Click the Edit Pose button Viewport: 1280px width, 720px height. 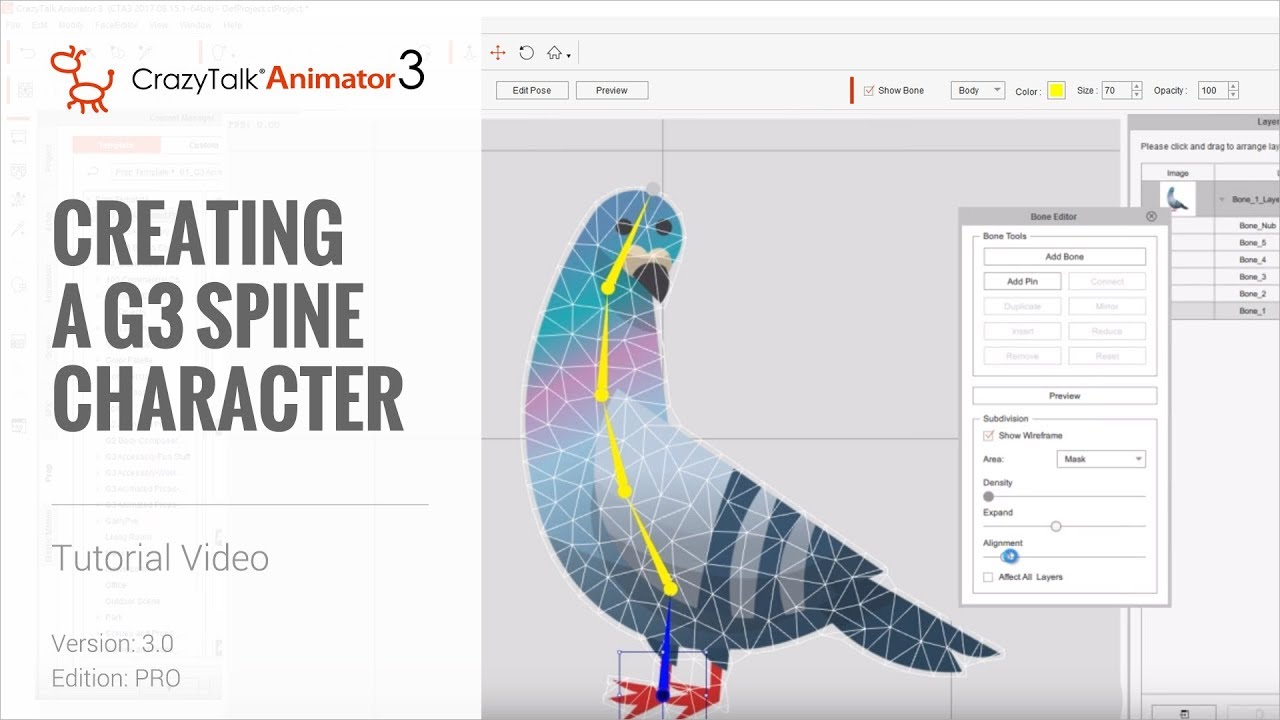click(x=532, y=90)
